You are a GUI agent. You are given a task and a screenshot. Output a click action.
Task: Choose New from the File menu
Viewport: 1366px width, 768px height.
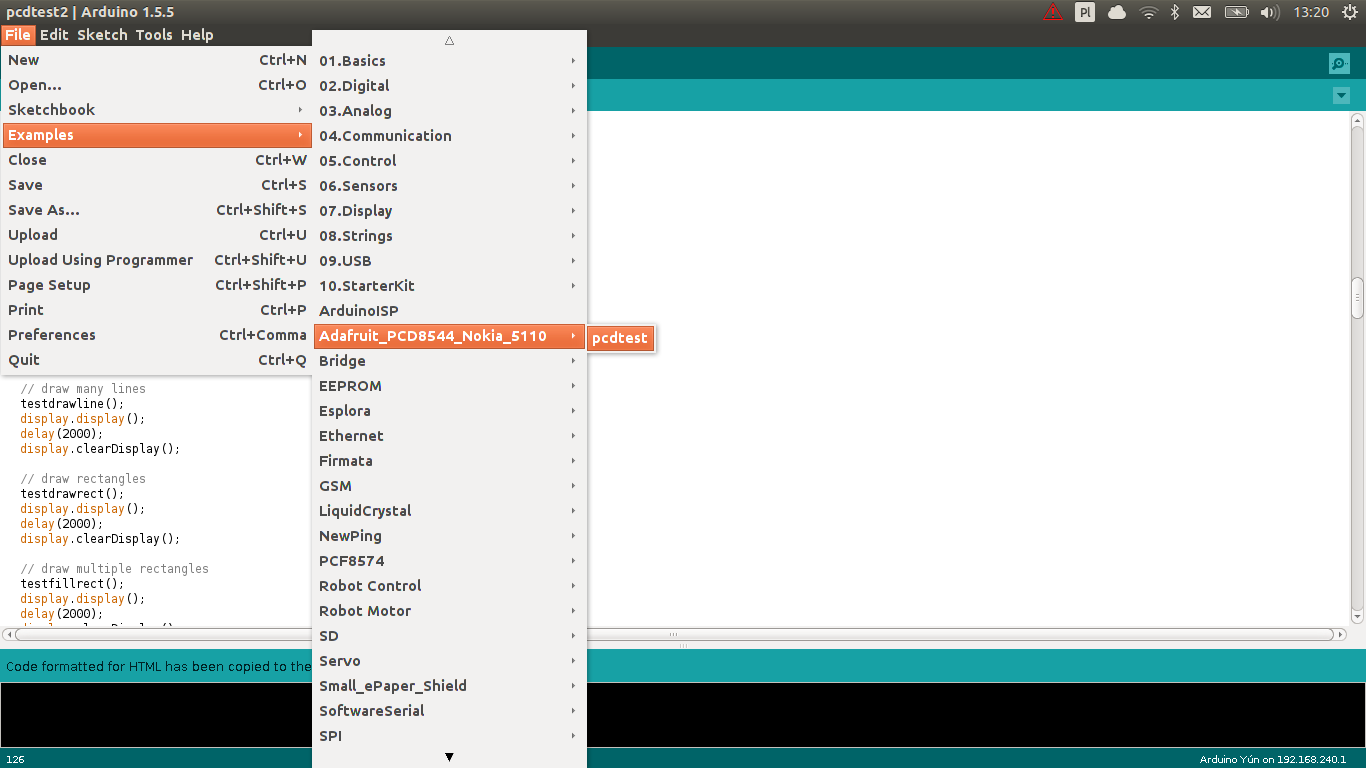[x=157, y=60]
